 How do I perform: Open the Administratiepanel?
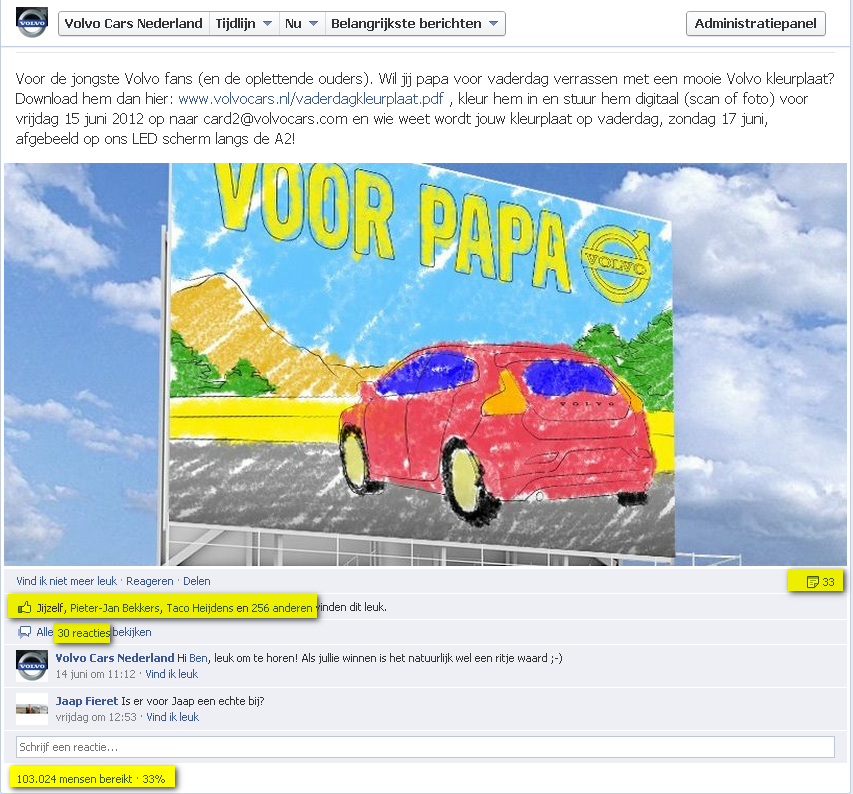(x=755, y=24)
